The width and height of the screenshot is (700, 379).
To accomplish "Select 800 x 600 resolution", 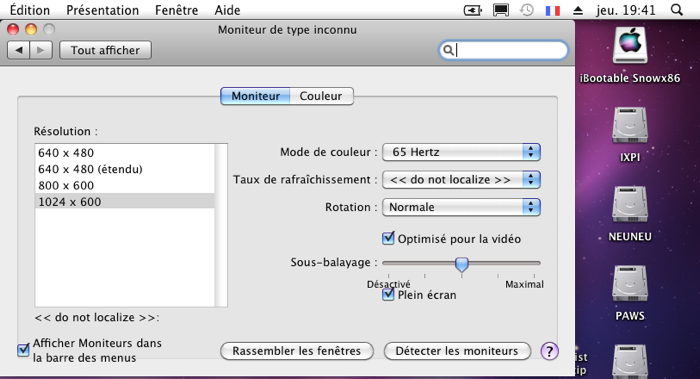I will pyautogui.click(x=125, y=185).
